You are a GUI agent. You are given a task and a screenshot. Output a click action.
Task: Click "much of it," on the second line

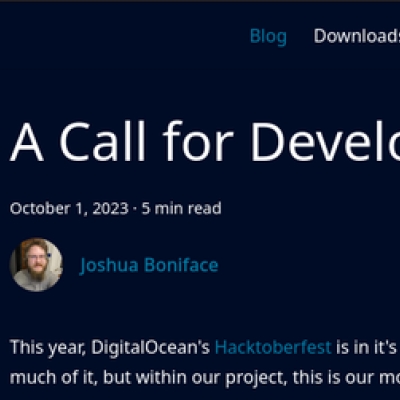(54, 377)
